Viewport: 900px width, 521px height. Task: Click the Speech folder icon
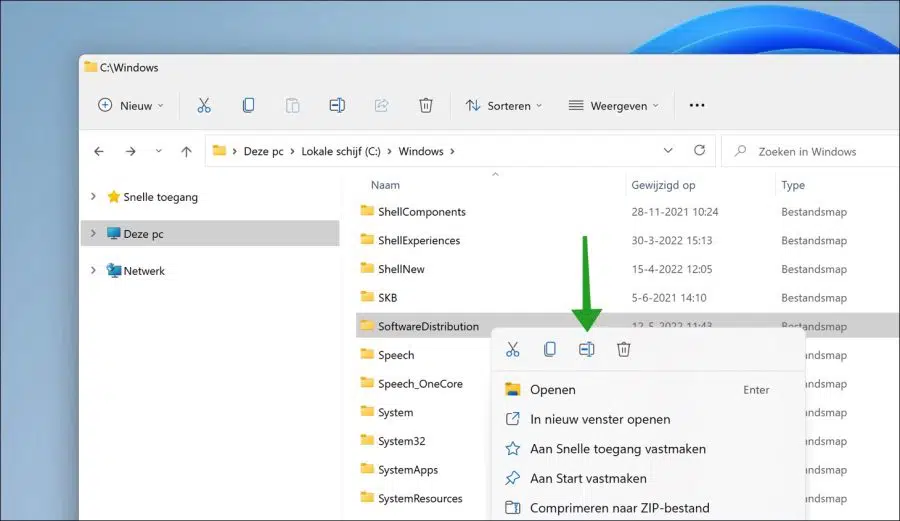[x=367, y=354]
